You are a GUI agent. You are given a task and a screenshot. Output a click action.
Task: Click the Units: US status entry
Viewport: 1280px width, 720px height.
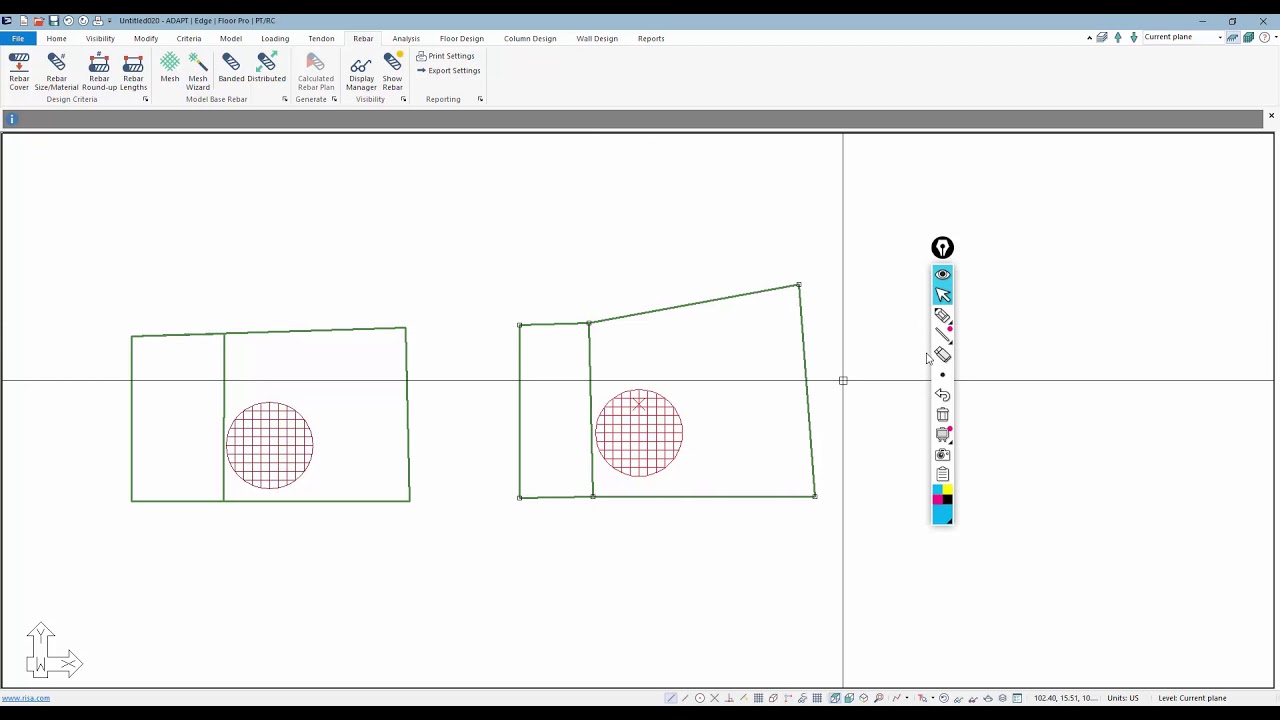[x=1123, y=698]
